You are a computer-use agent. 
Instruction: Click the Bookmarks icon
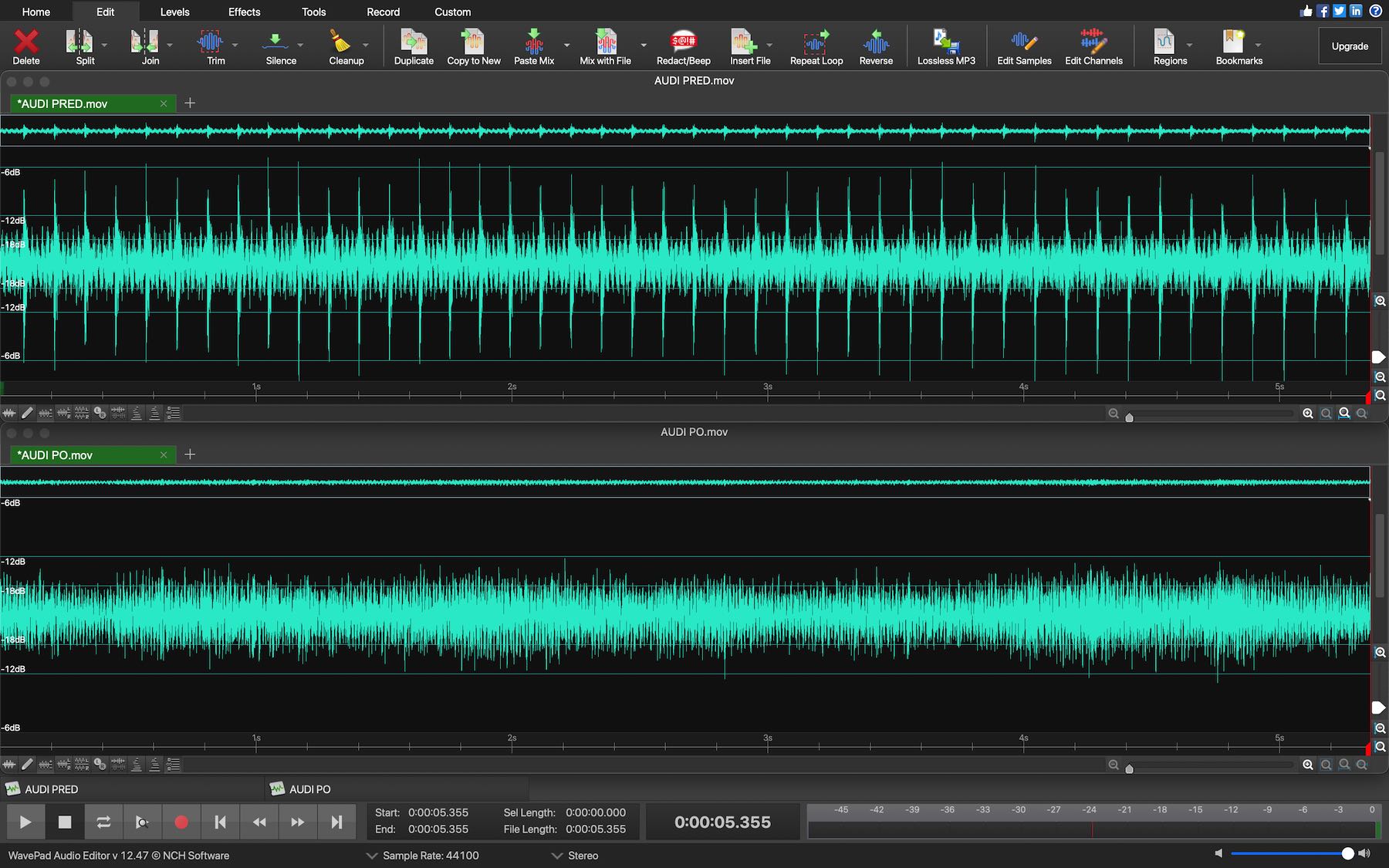(x=1233, y=41)
